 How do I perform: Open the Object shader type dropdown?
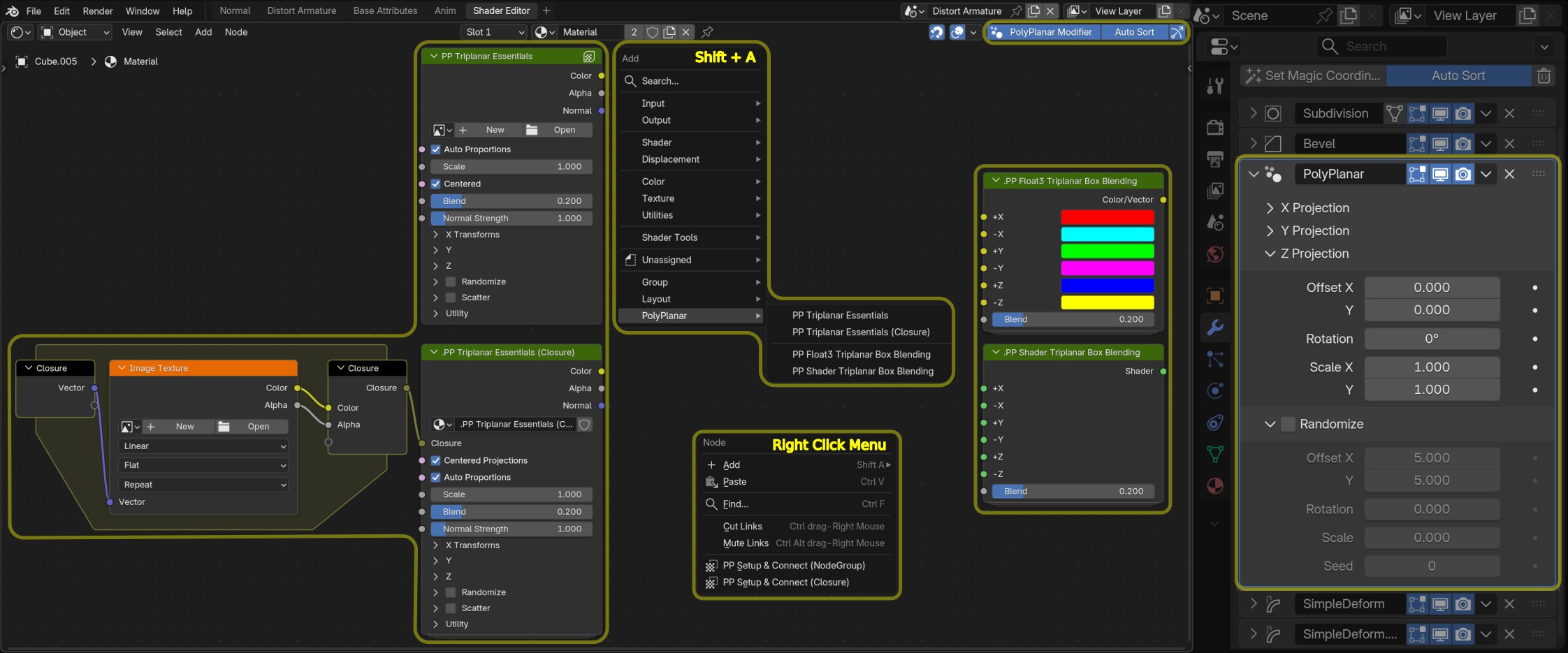(75, 32)
